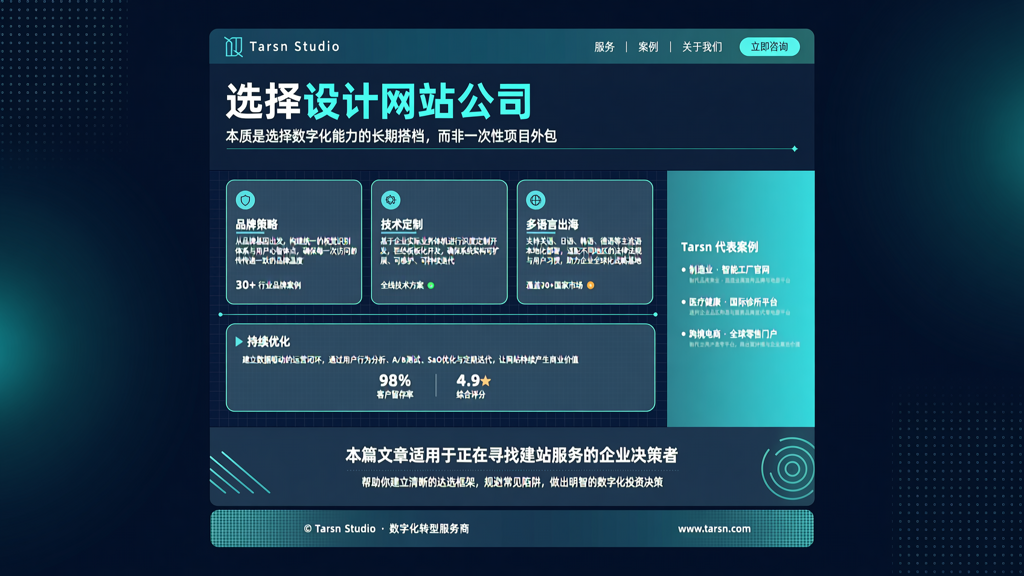This screenshot has height=576, width=1024.
Task: Click the Tarsn Studio logo icon
Action: 233,46
